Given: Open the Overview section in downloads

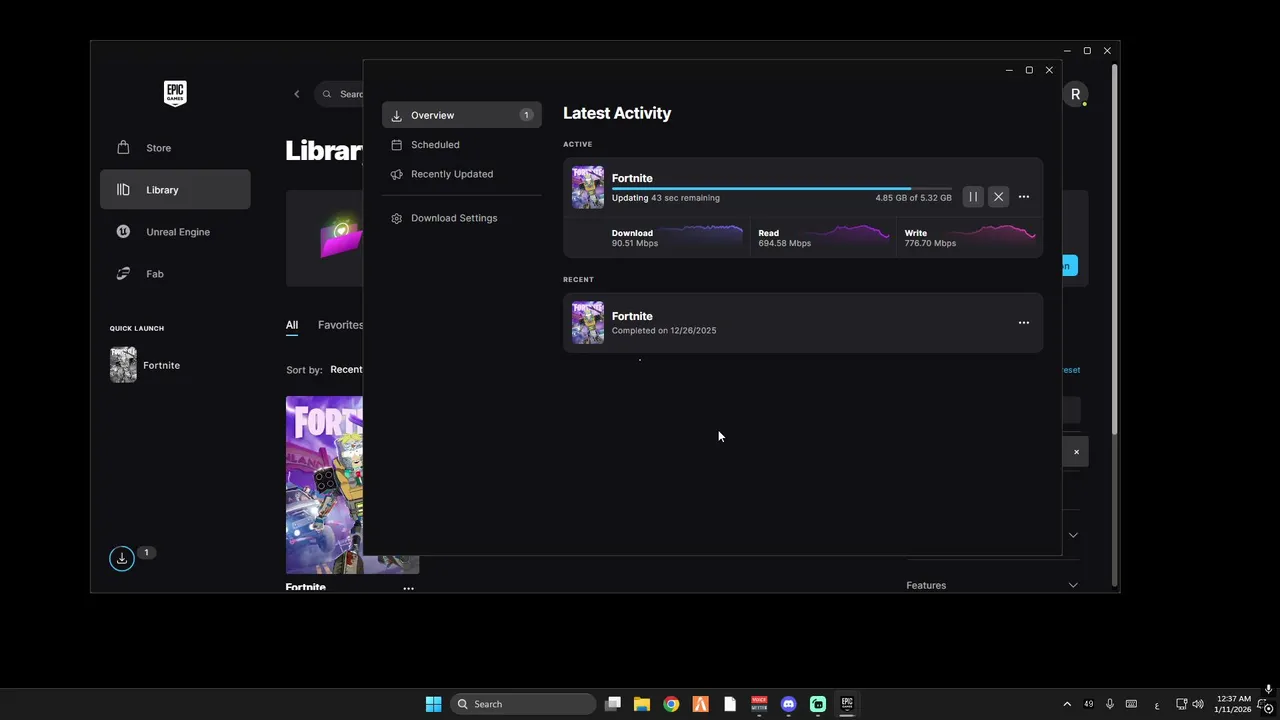Looking at the screenshot, I should tap(461, 115).
